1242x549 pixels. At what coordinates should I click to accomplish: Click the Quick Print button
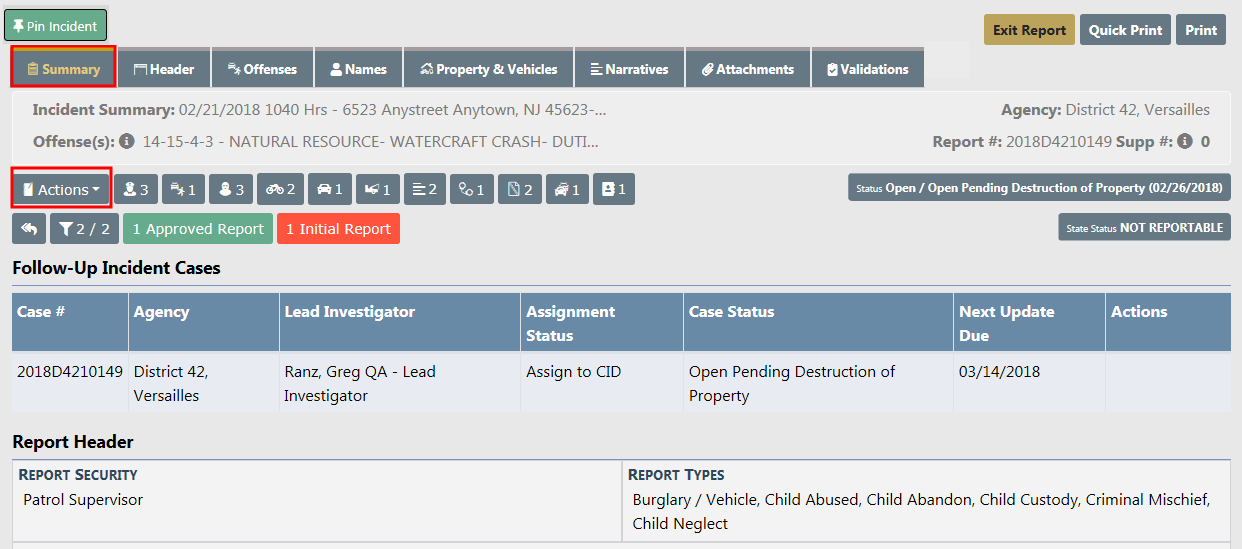[x=1125, y=30]
